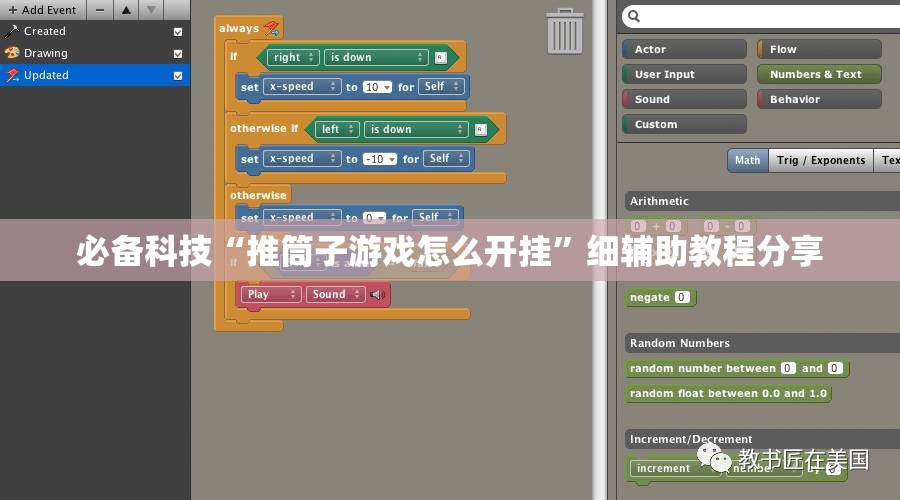Move event down with the down arrow
The height and width of the screenshot is (500, 900).
coord(152,10)
